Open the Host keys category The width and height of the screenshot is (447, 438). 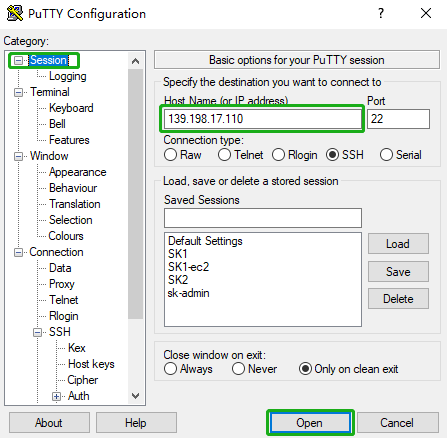tap(91, 364)
